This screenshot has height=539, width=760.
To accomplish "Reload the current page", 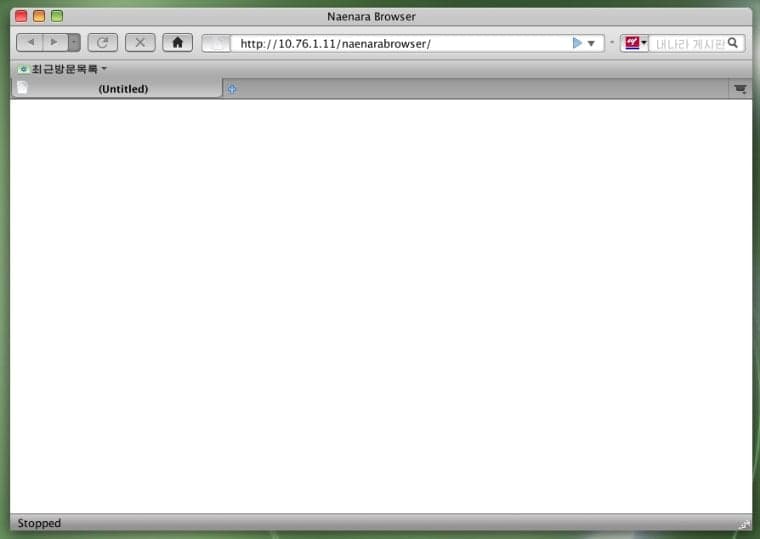I will click(102, 43).
